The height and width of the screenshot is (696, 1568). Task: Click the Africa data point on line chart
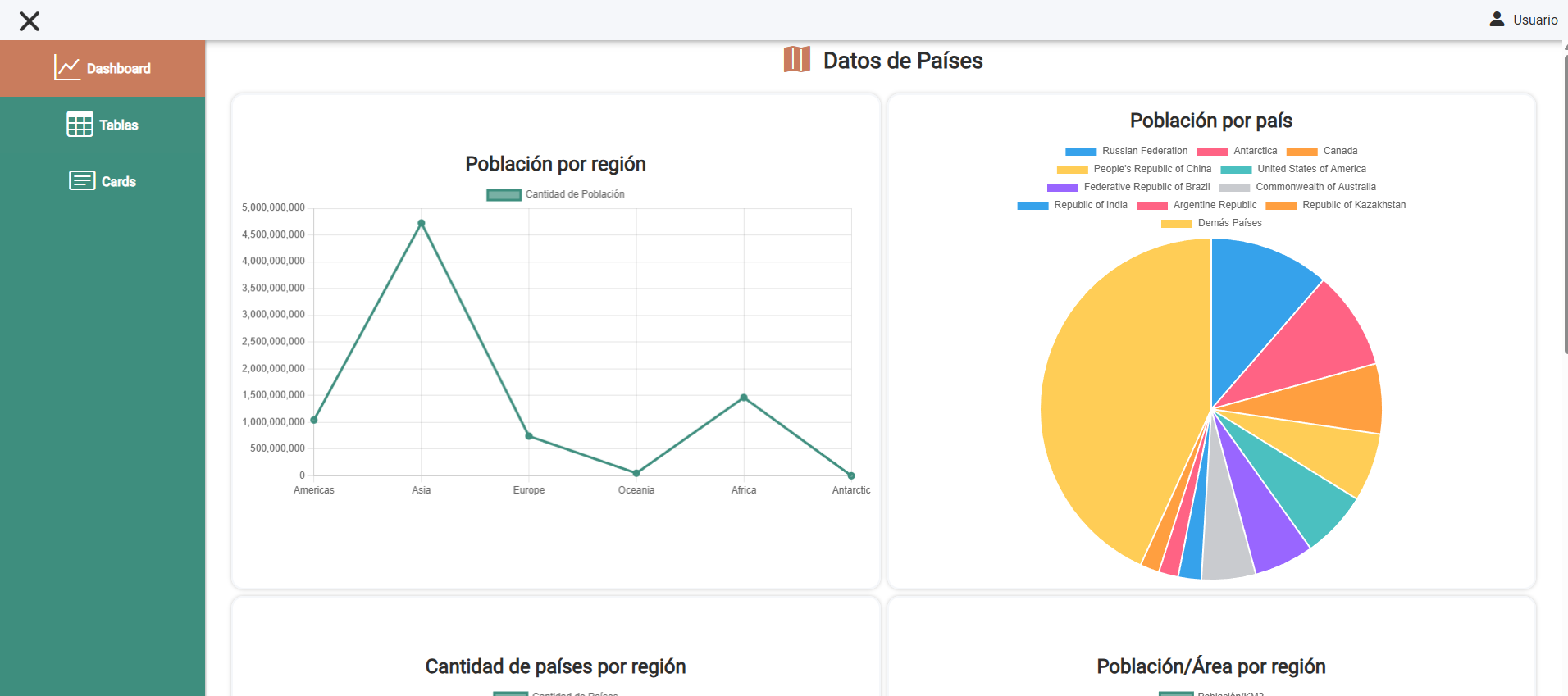(x=744, y=398)
